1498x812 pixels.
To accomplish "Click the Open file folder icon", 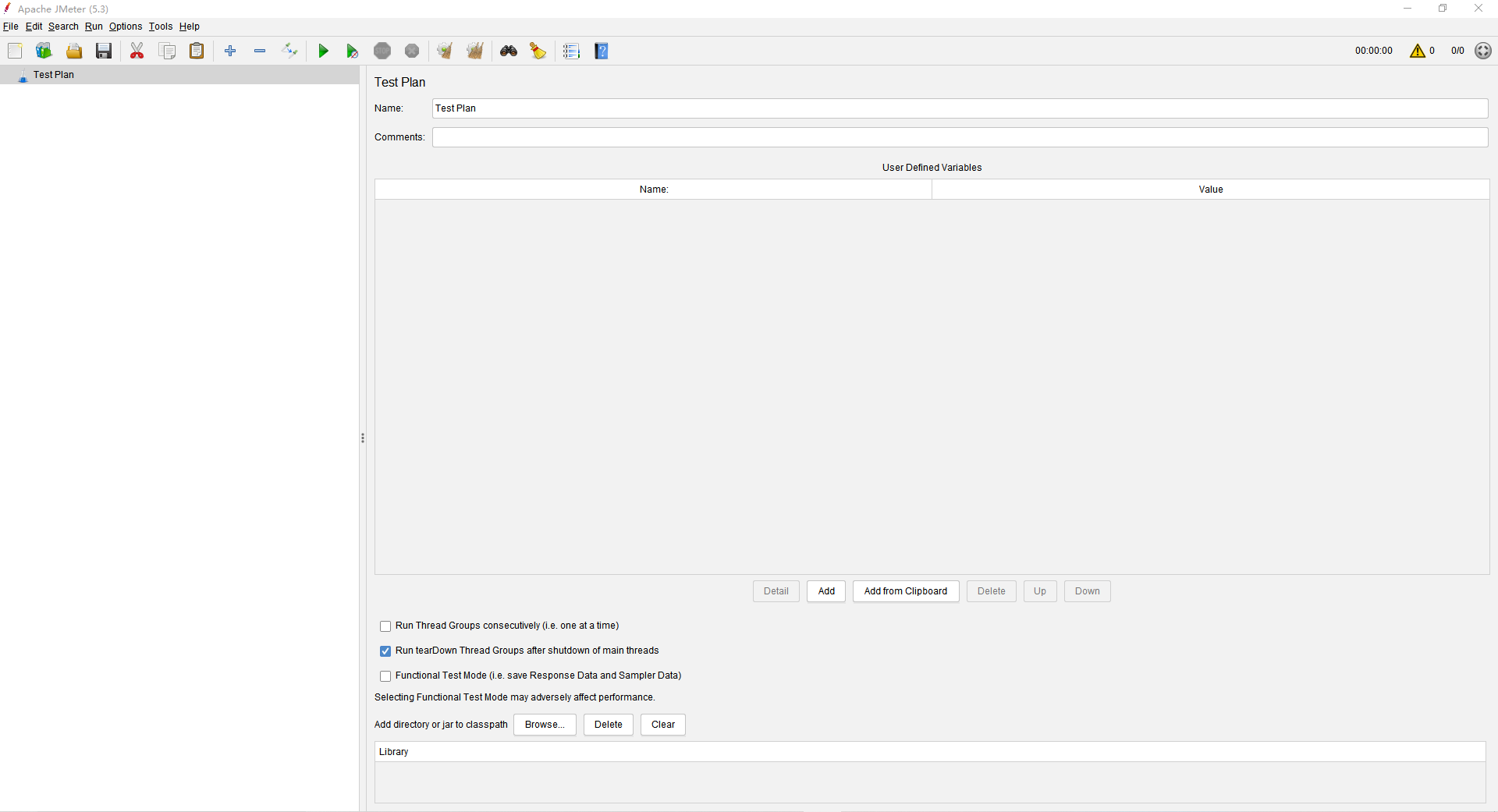I will click(74, 51).
